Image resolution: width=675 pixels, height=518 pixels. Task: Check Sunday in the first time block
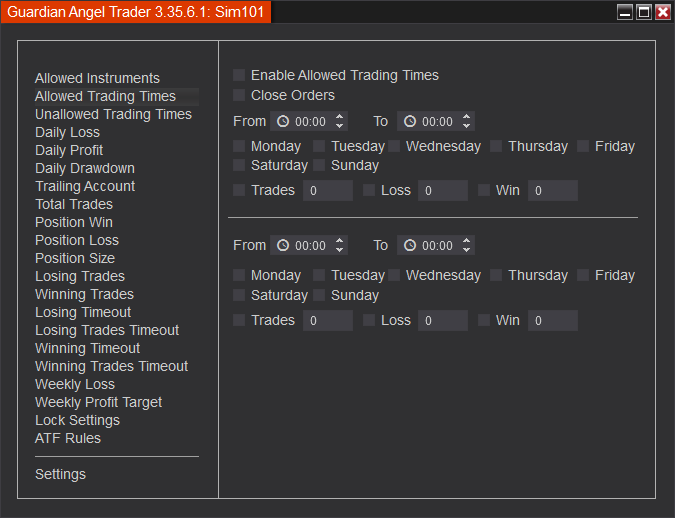point(319,165)
